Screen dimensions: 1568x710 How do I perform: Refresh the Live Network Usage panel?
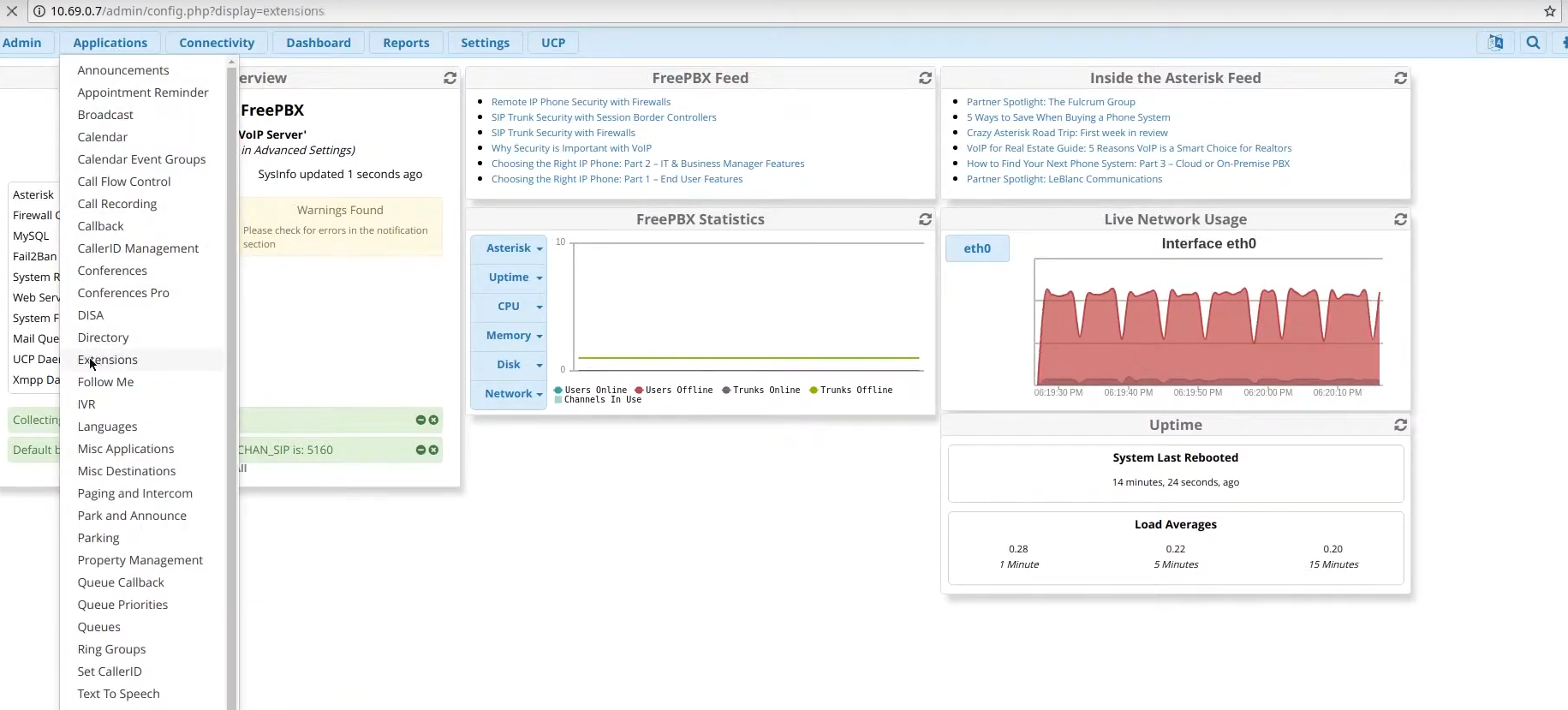coord(1400,219)
